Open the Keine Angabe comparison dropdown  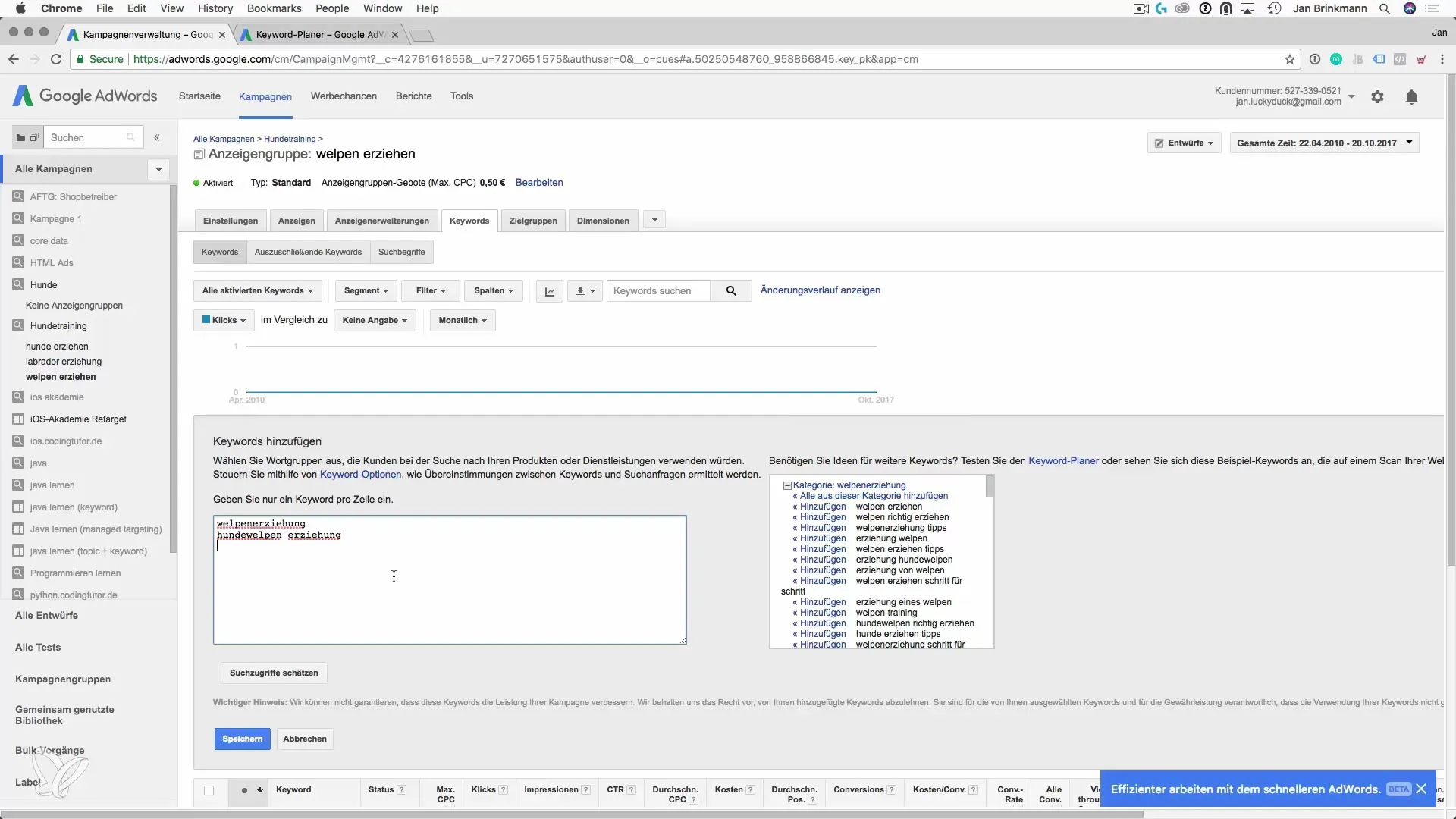pyautogui.click(x=375, y=320)
